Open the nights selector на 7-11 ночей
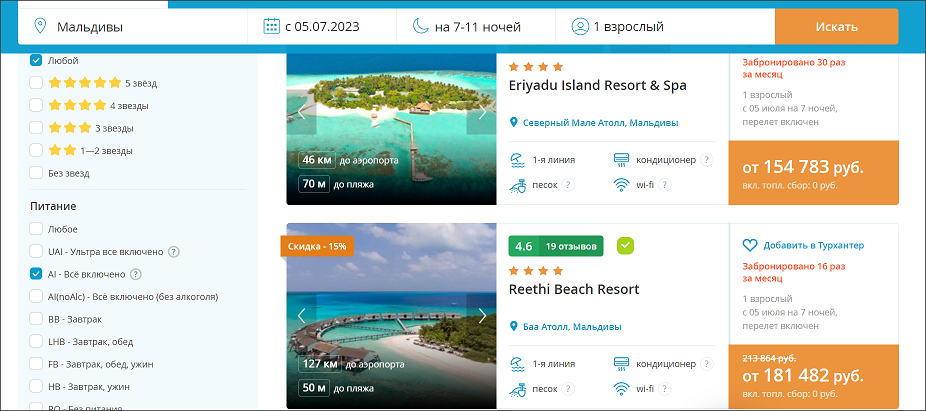926x411 pixels. tap(475, 27)
